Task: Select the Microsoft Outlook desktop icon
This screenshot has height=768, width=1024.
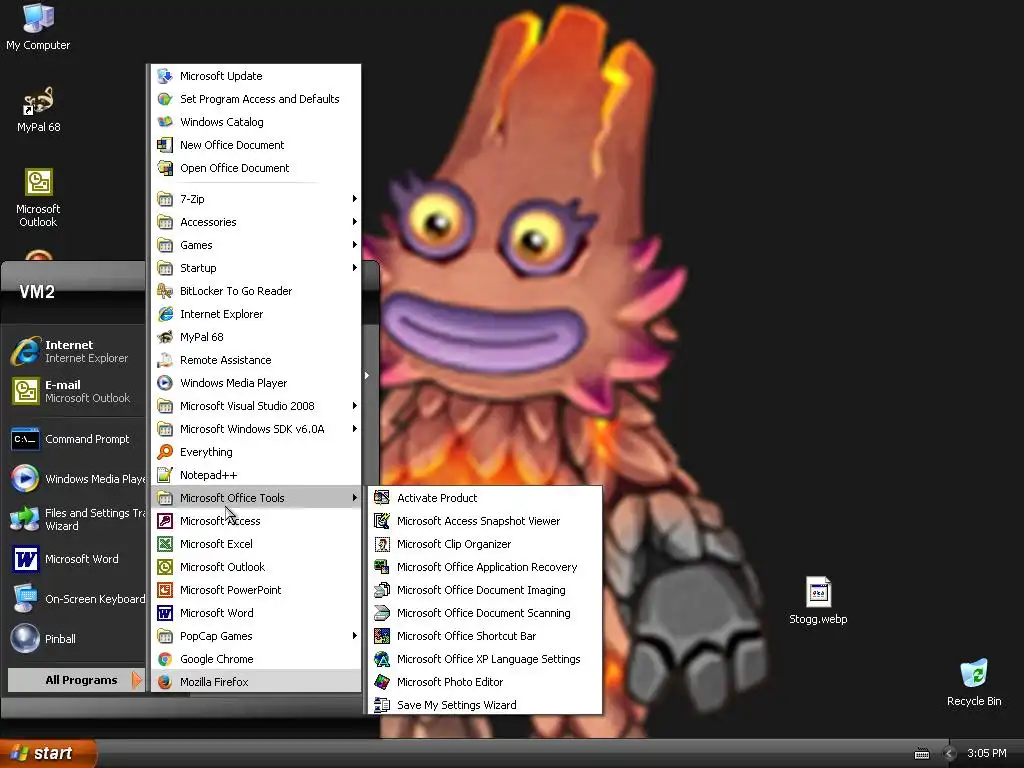Action: pos(38,198)
